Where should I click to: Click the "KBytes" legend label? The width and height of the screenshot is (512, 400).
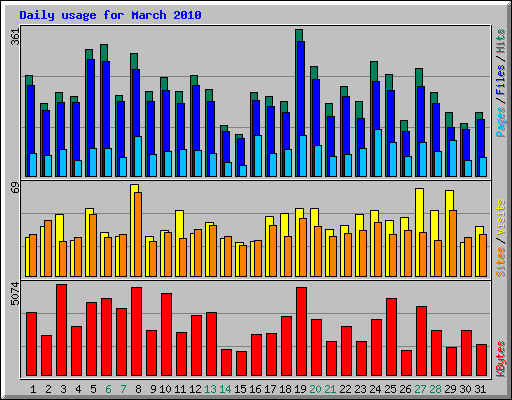[x=500, y=359]
